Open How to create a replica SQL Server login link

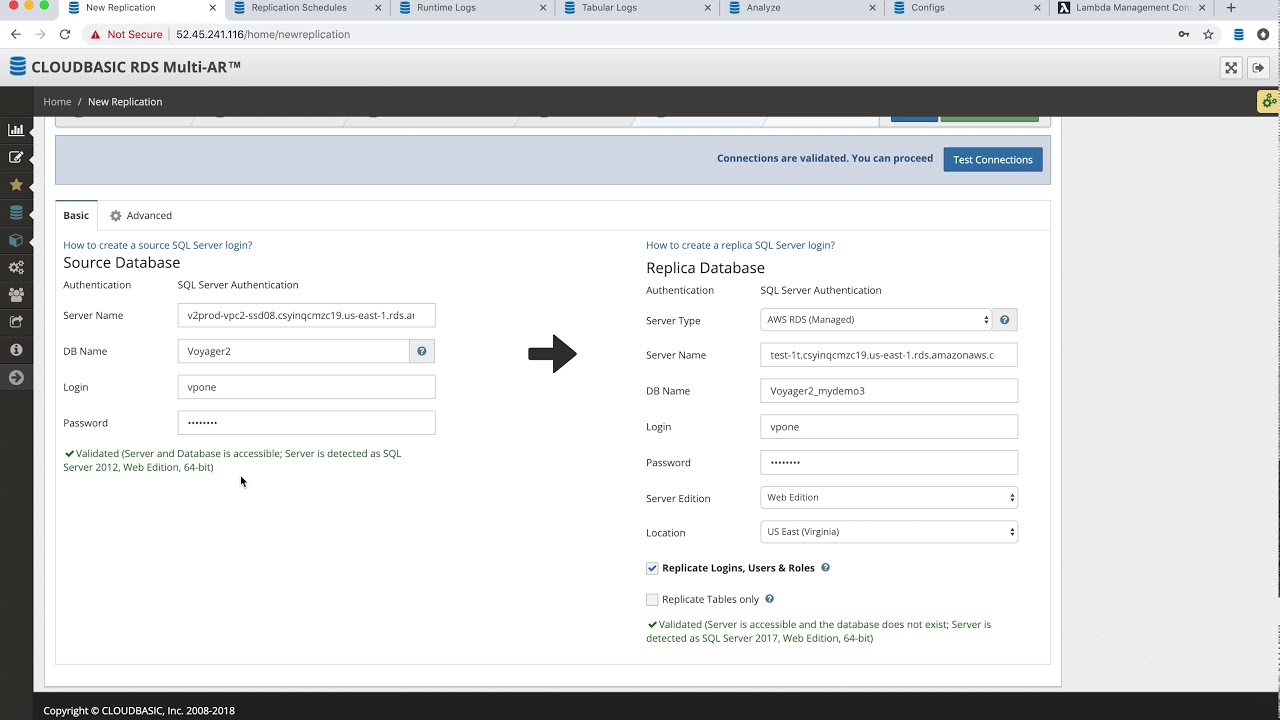pos(740,245)
